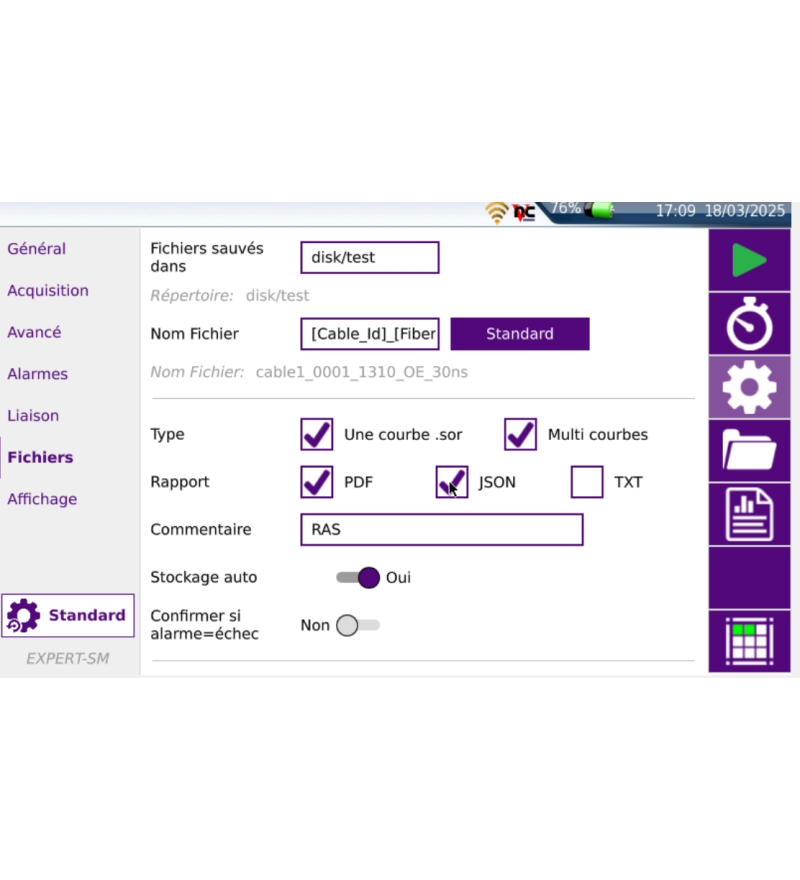The image size is (800, 880).
Task: Enable the TXT report checkbox
Action: click(587, 482)
